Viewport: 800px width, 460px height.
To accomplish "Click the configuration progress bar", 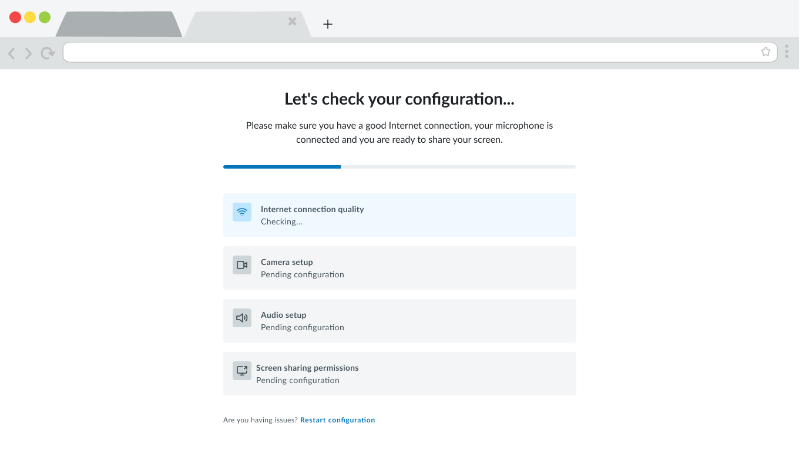I will [399, 167].
